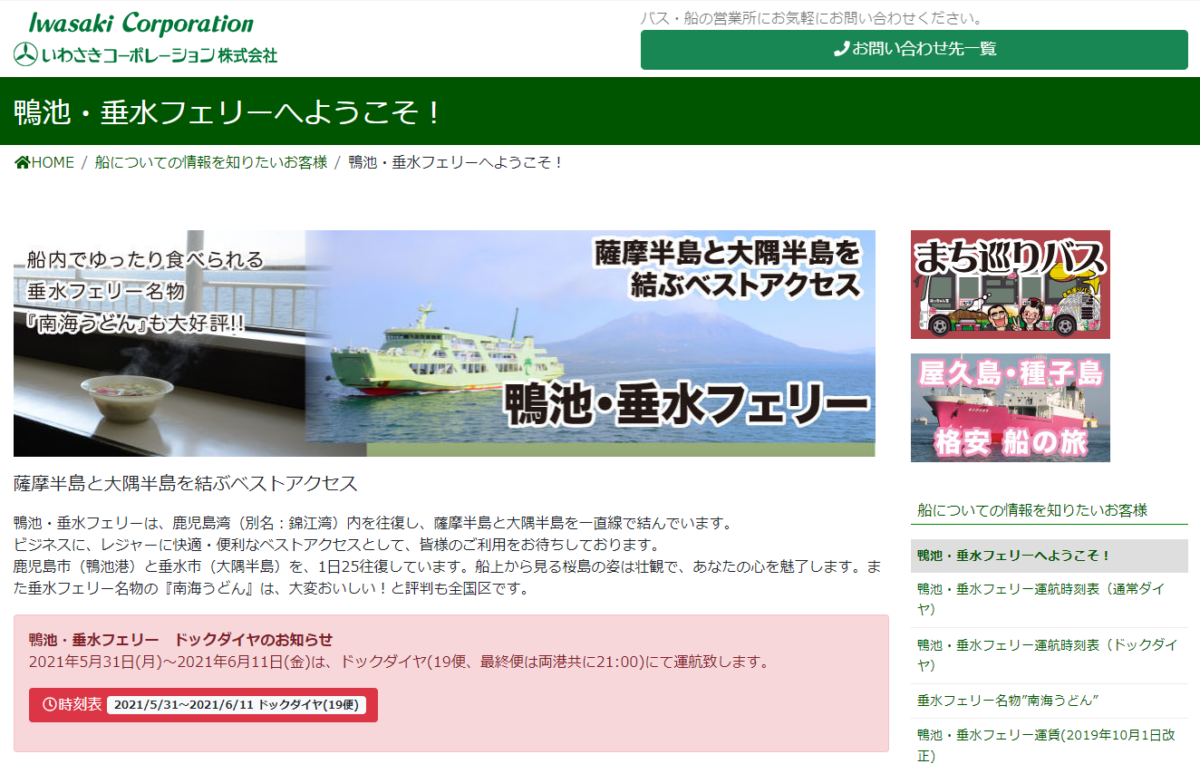Open the まち巡りバス banner
Image resolution: width=1200 pixels, height=764 pixels.
point(1010,285)
